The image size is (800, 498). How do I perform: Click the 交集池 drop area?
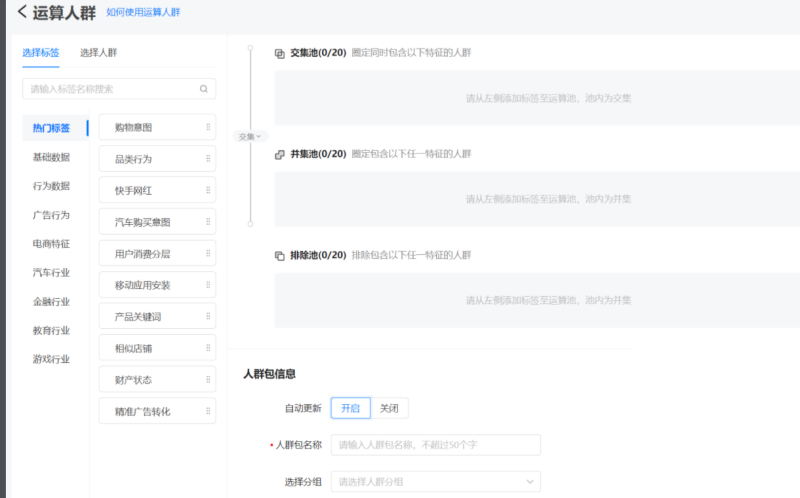[537, 98]
